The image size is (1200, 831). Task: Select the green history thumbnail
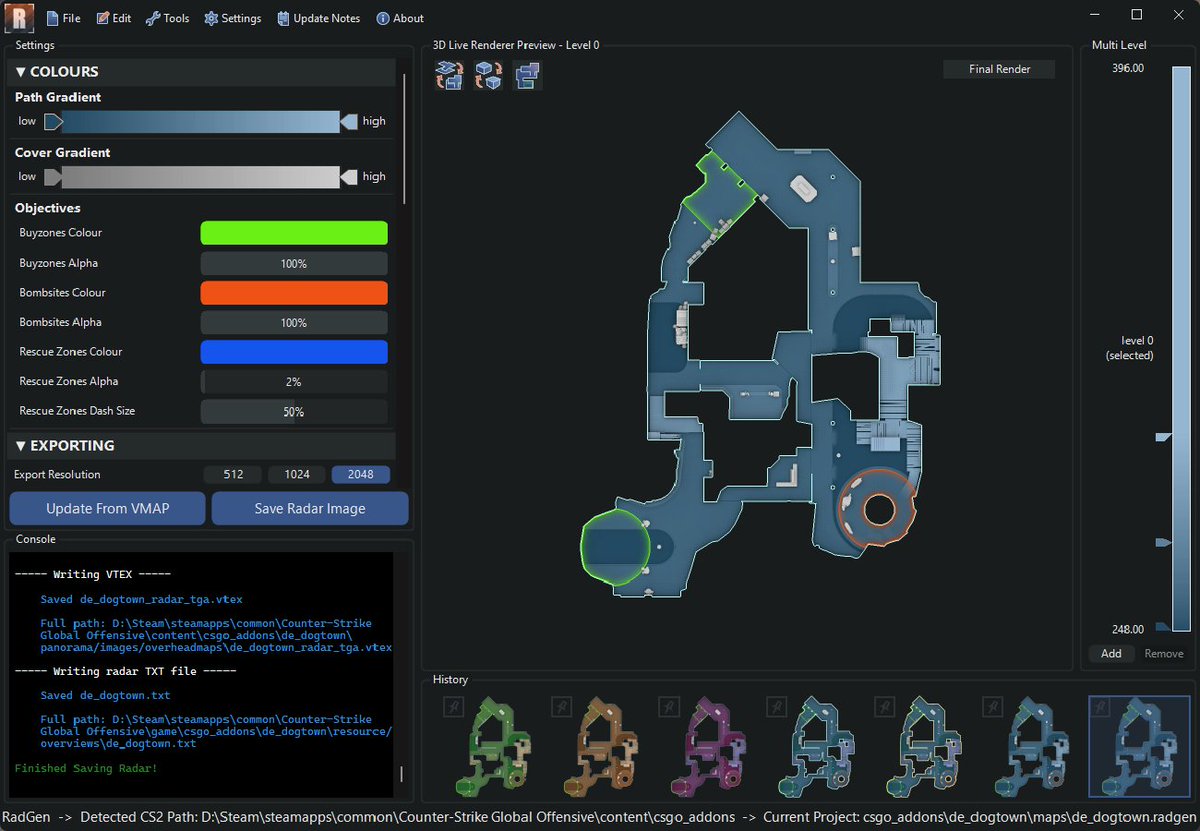(x=492, y=746)
